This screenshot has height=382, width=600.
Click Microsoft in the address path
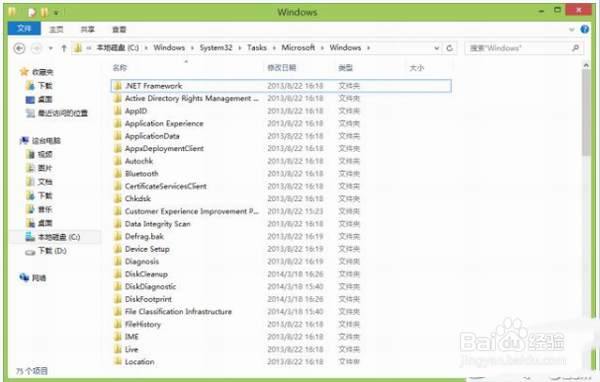pos(298,47)
